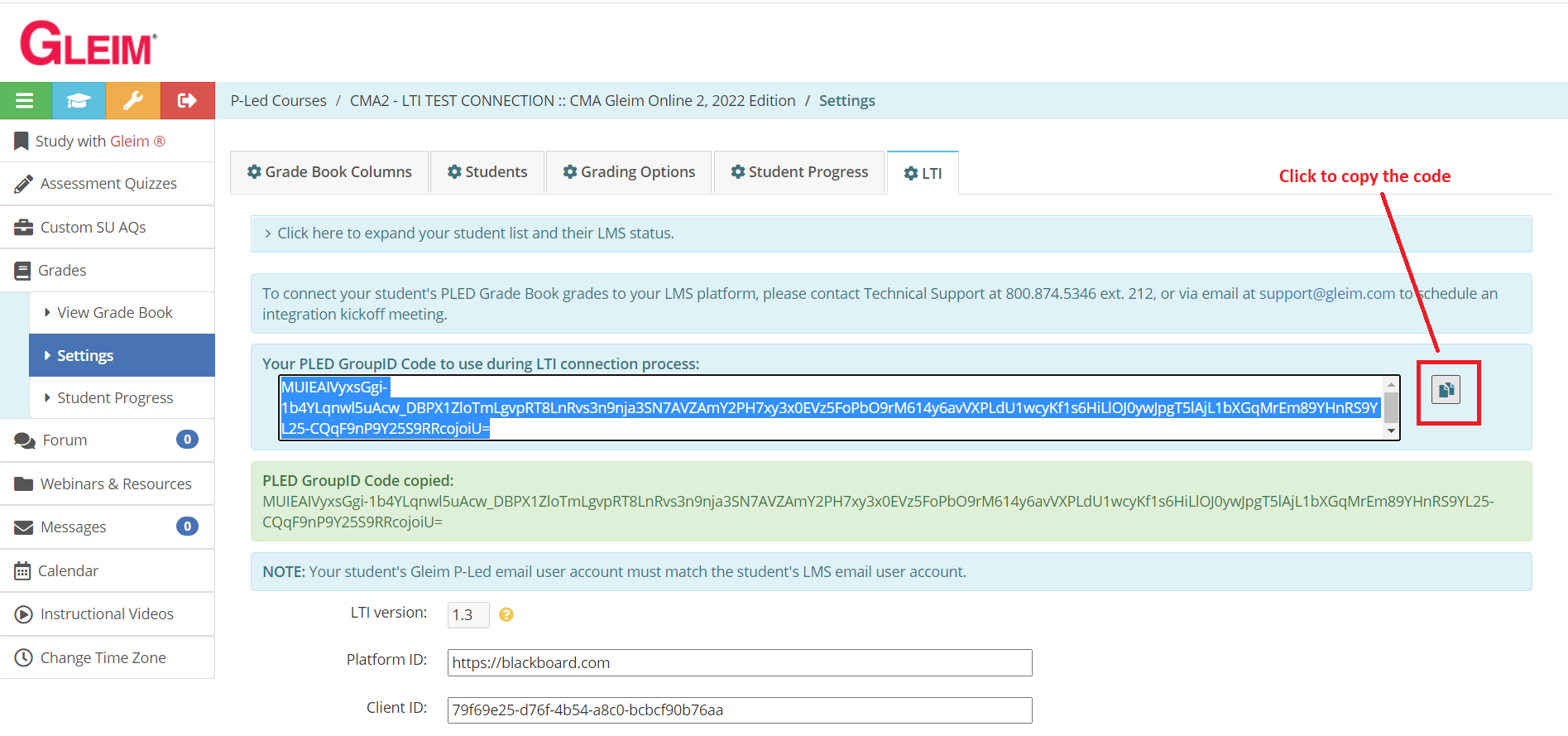Switch to the Students tab

[x=487, y=172]
